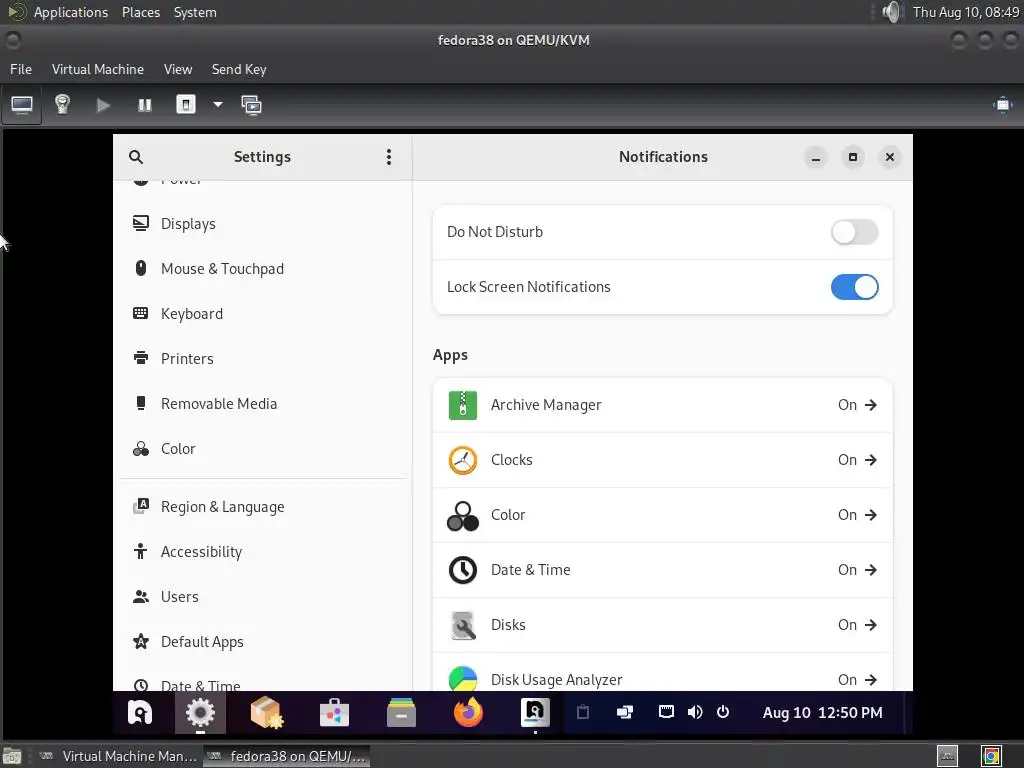
Task: Launch the software installer package icon
Action: [x=267, y=712]
